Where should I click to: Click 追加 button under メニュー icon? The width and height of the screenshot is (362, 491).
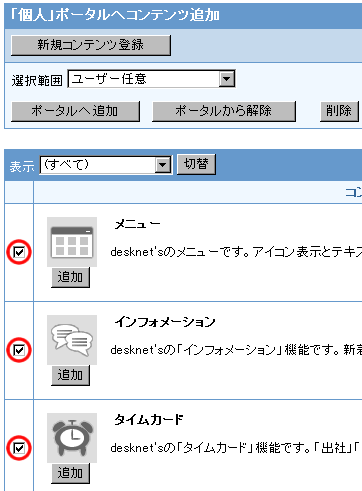coord(70,277)
